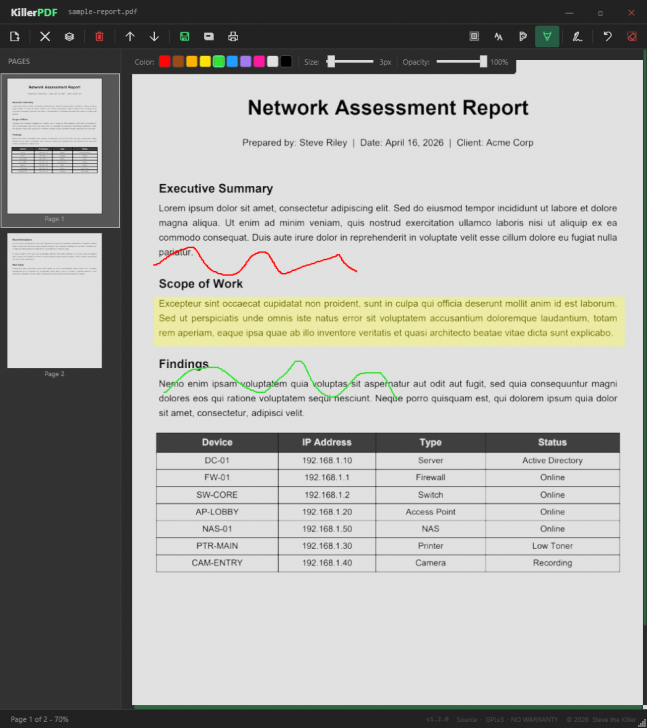Click the PAGES panel header

[19, 61]
